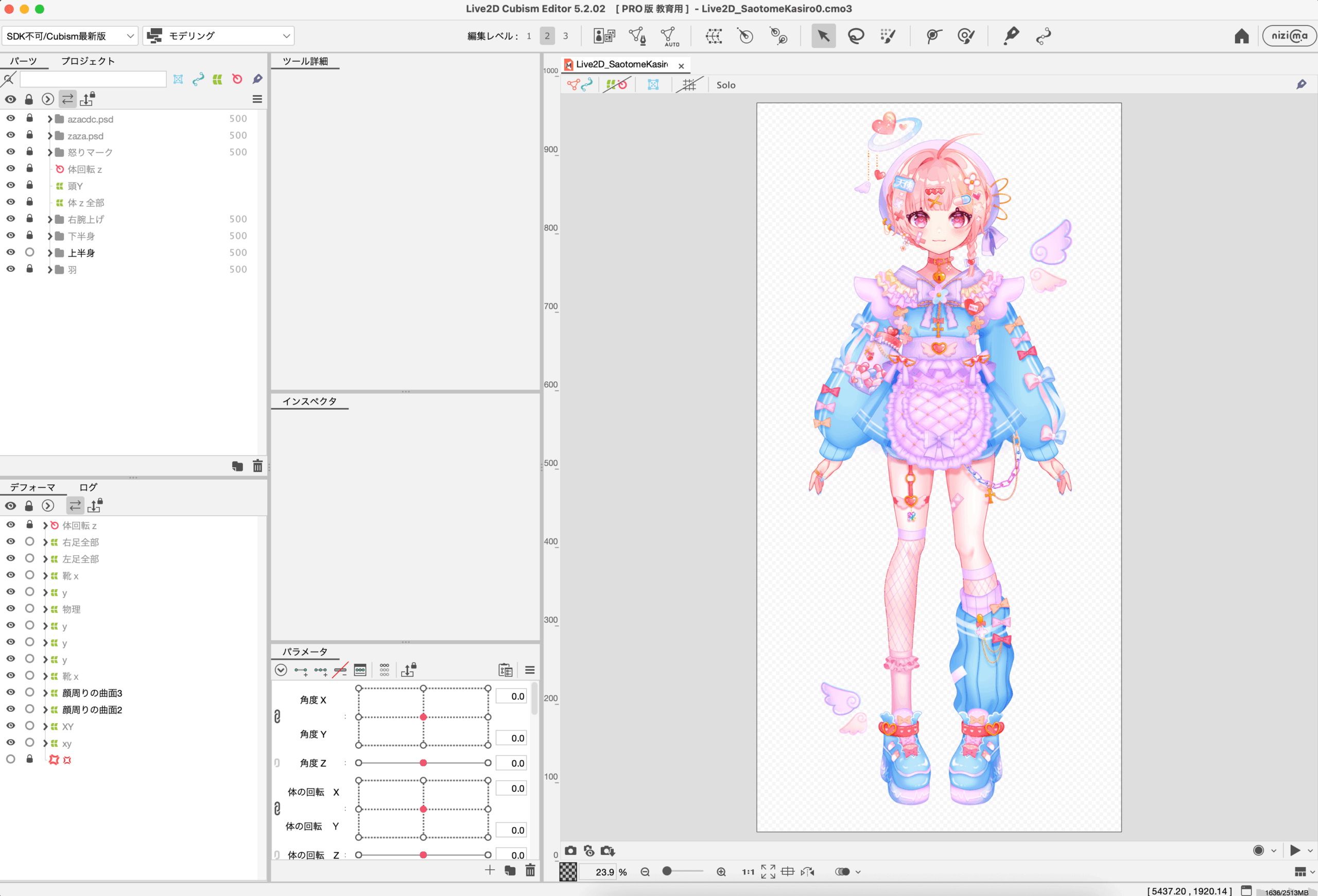Lock the 上半身 part
The height and width of the screenshot is (896, 1318).
29,252
